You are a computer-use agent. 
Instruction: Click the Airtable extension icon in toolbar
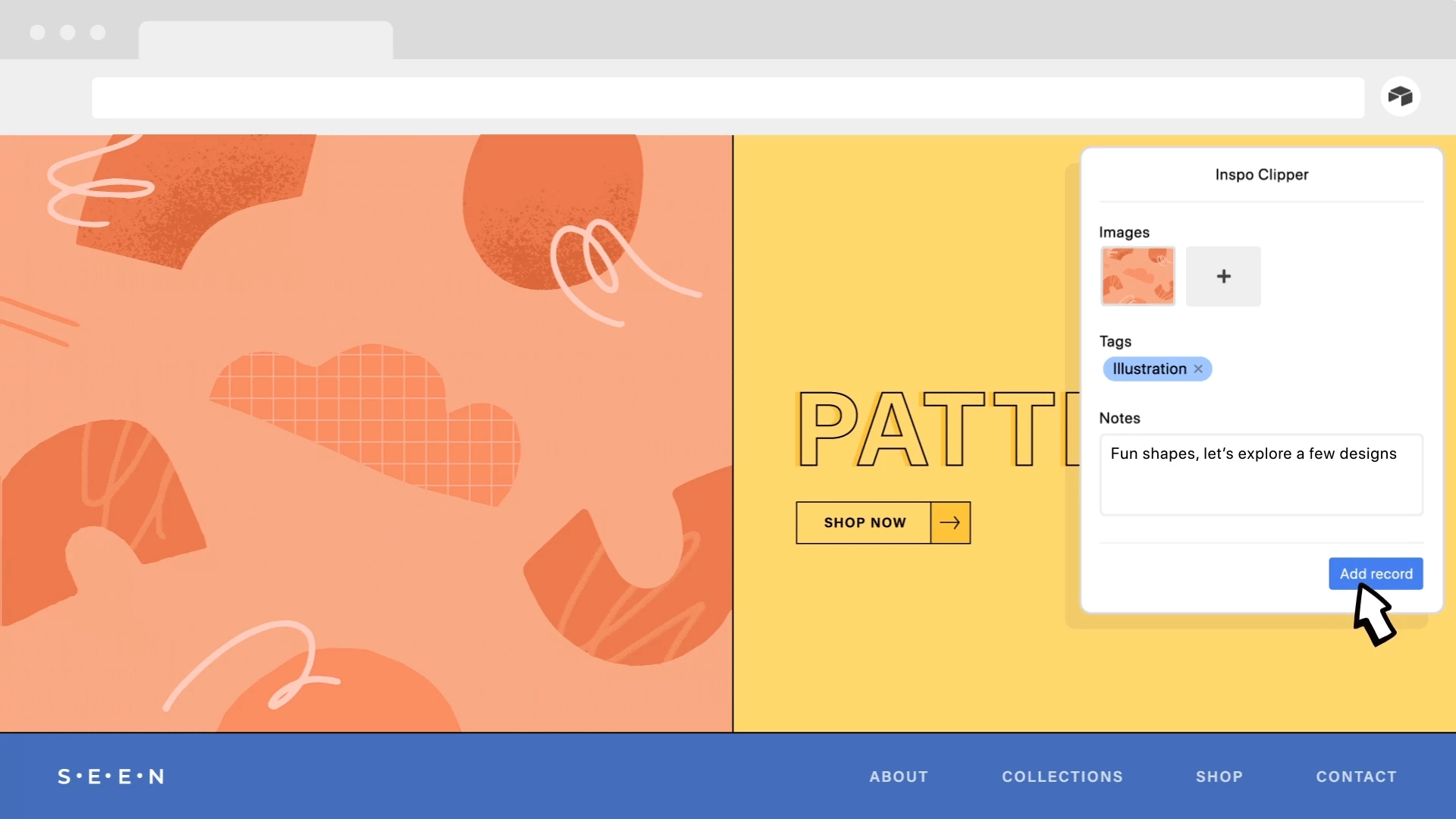coord(1400,97)
